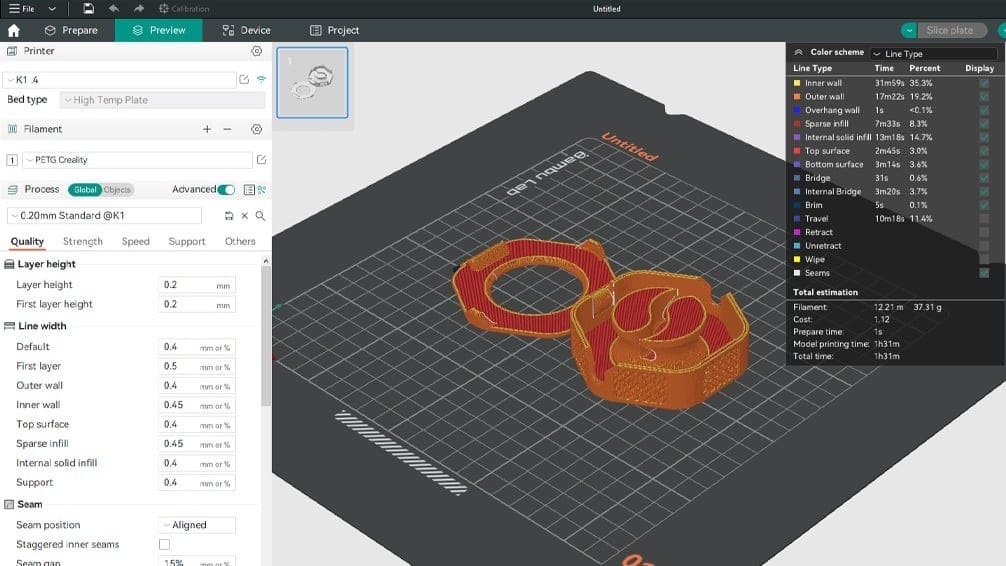Screen dimensions: 1006x566
Task: Switch to the Preview tab
Action: [158, 30]
